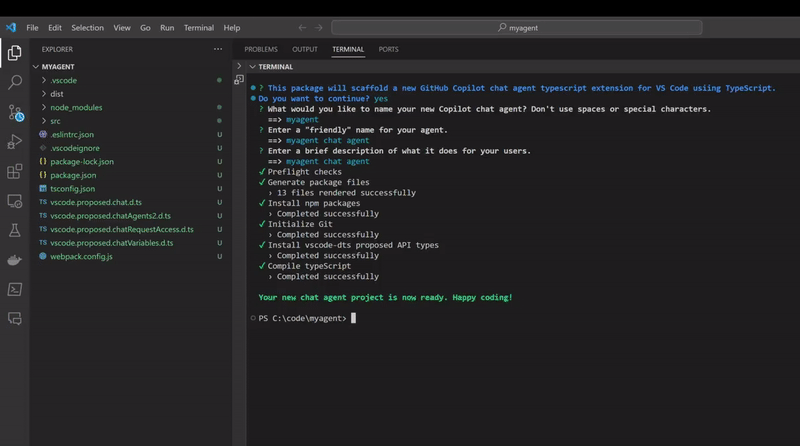The image size is (800, 446).
Task: Open the Help menu
Action: coord(232,28)
